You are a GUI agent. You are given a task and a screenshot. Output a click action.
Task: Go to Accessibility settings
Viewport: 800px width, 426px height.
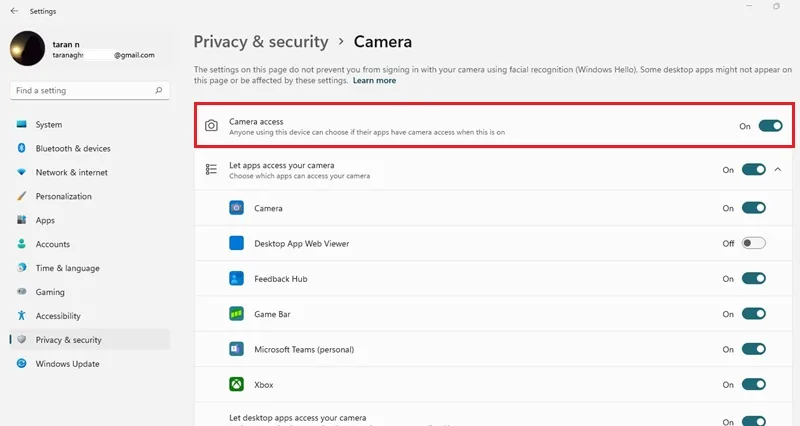point(89,316)
